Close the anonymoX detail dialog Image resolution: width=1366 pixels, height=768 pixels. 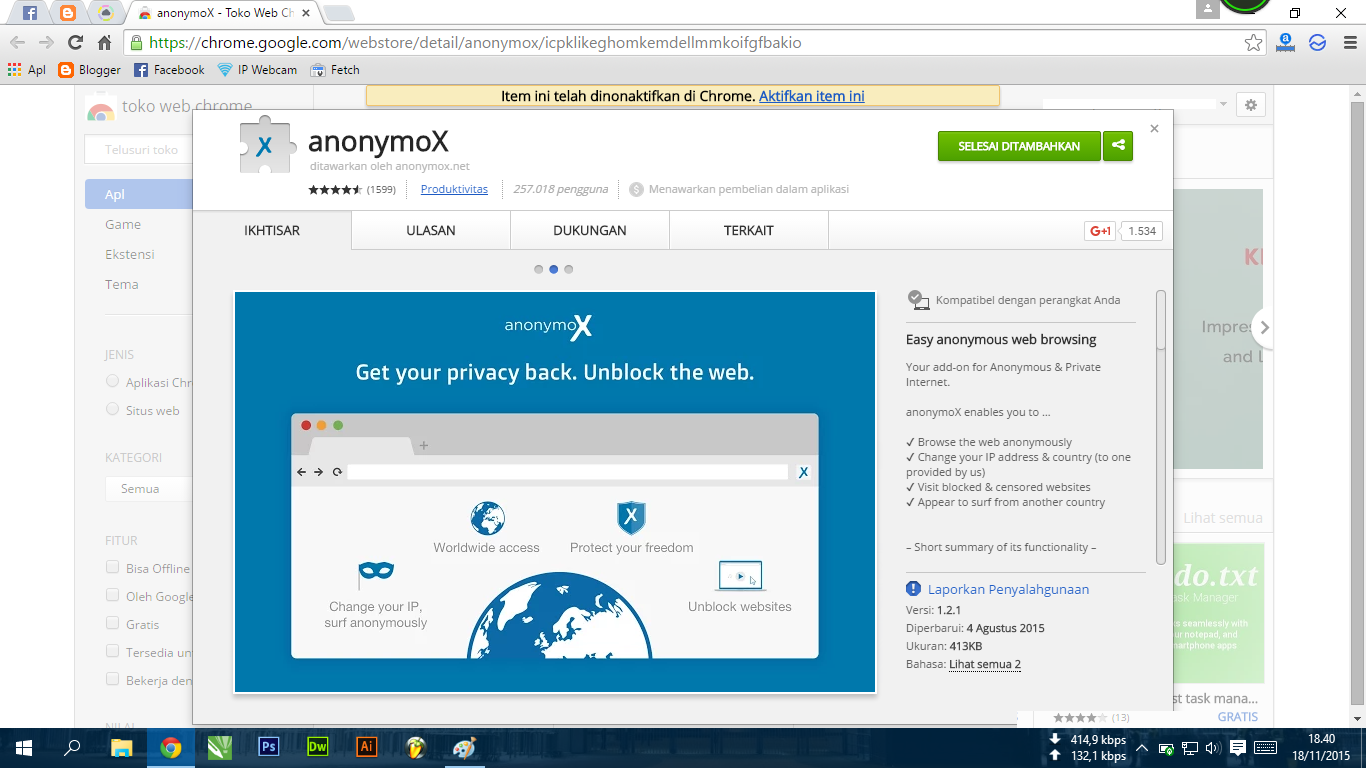(x=1154, y=129)
